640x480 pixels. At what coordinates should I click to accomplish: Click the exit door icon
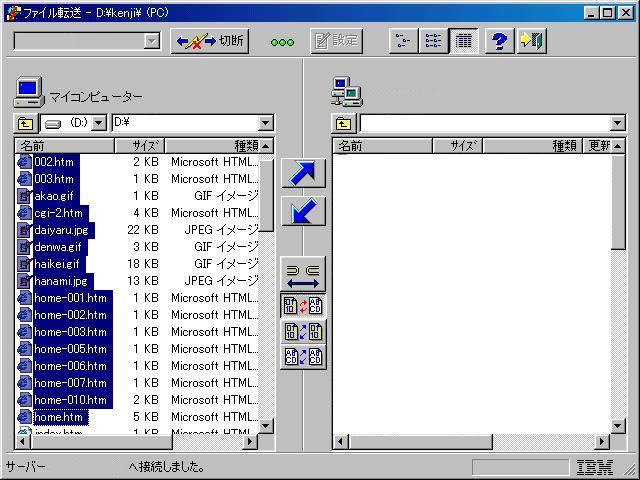[531, 41]
